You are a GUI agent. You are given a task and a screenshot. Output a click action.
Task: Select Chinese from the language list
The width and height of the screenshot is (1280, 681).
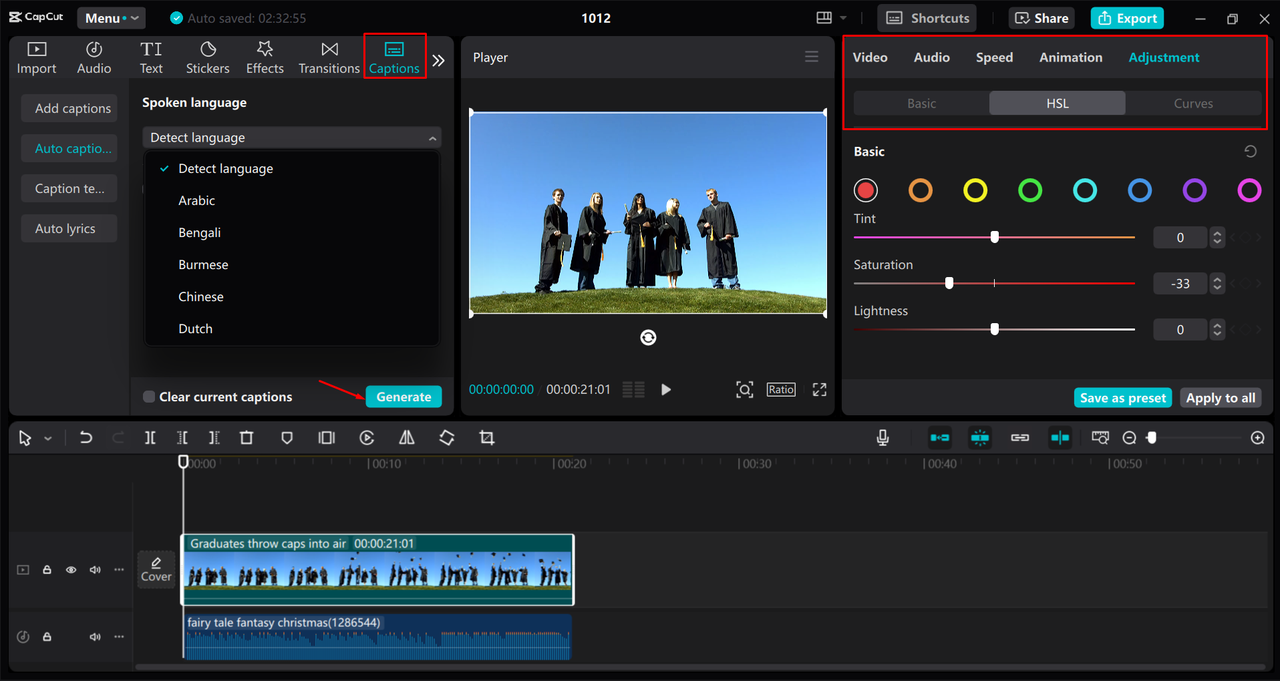[x=201, y=297]
